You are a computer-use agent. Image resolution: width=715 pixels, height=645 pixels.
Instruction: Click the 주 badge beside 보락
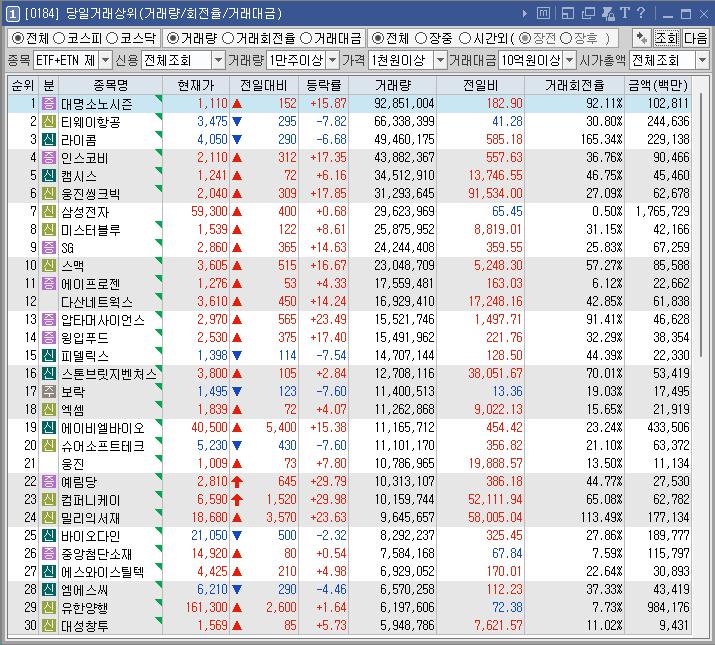49,391
